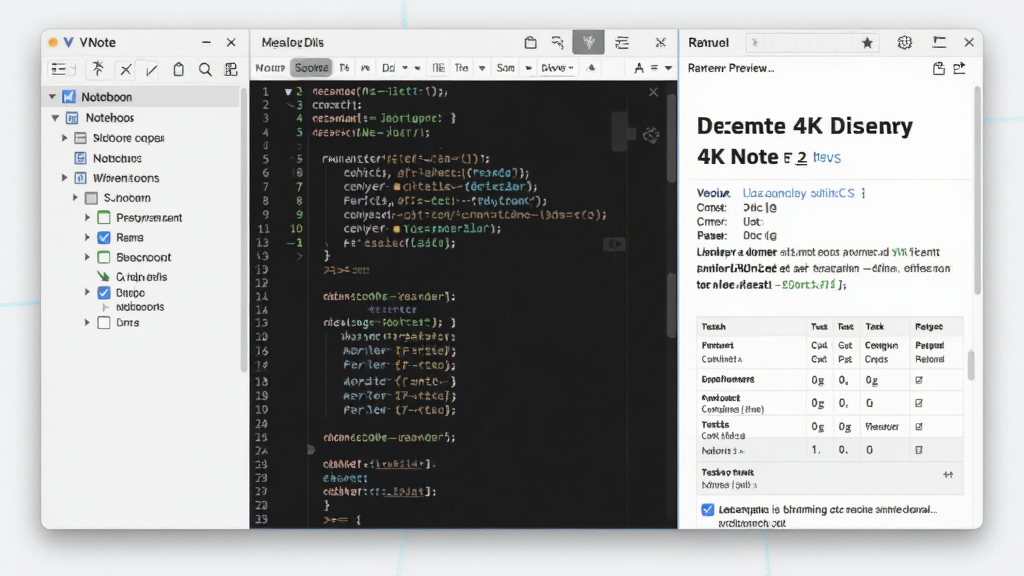Open the Dlvvw dropdown in editor toolbar
This screenshot has width=1024, height=576.
click(x=557, y=68)
